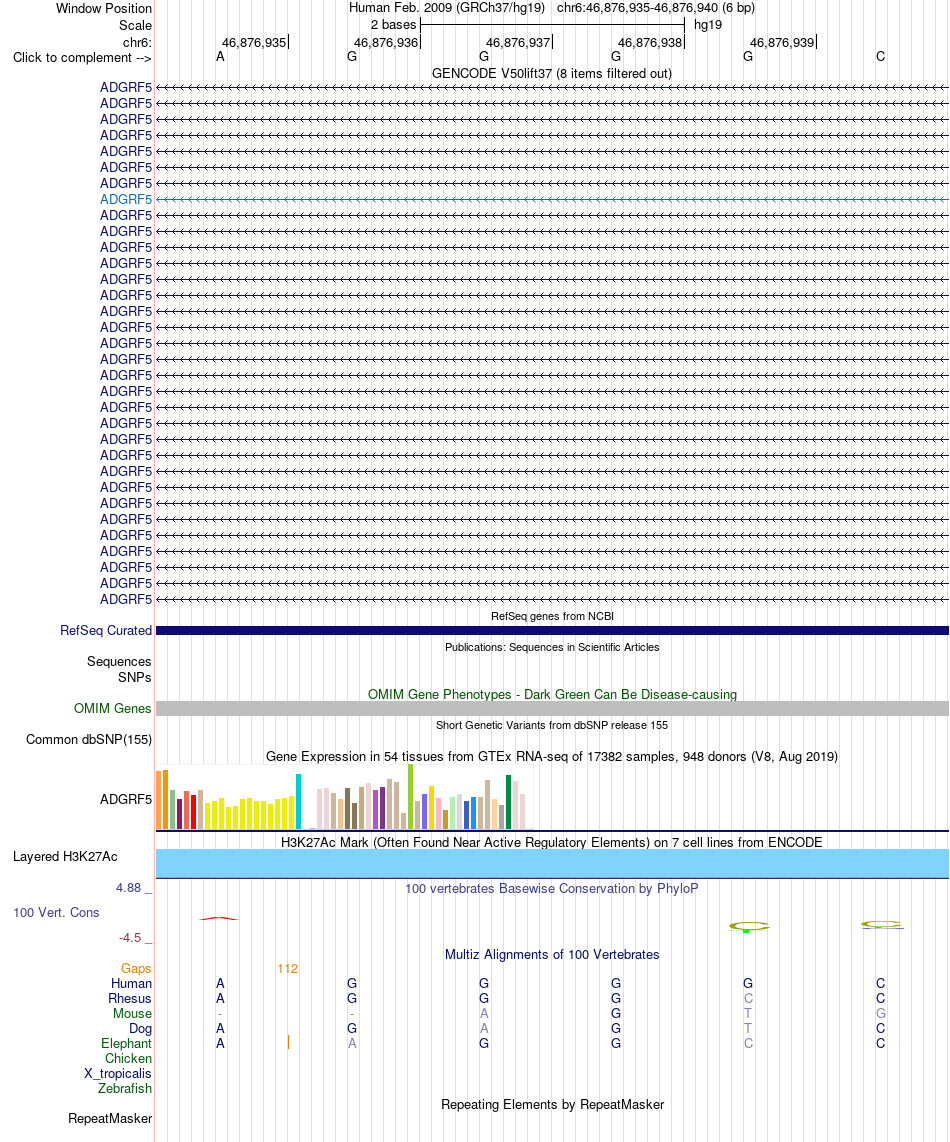Click the RepeatMasker track label
Screen dimensions: 950x1142
tap(110, 1119)
